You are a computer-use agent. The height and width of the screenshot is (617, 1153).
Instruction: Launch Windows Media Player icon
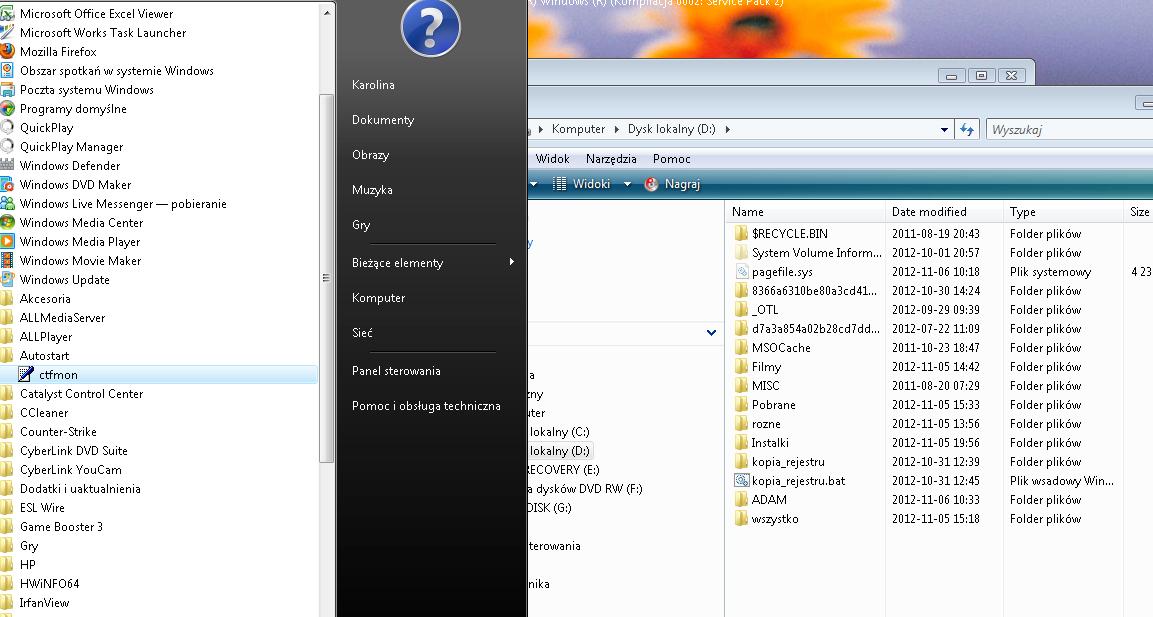click(7, 241)
